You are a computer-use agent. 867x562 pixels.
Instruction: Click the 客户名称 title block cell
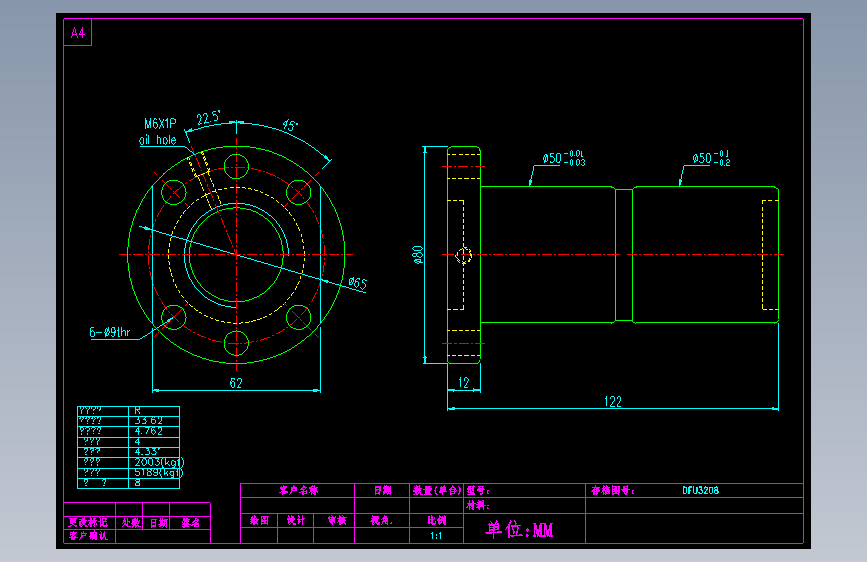[299, 490]
